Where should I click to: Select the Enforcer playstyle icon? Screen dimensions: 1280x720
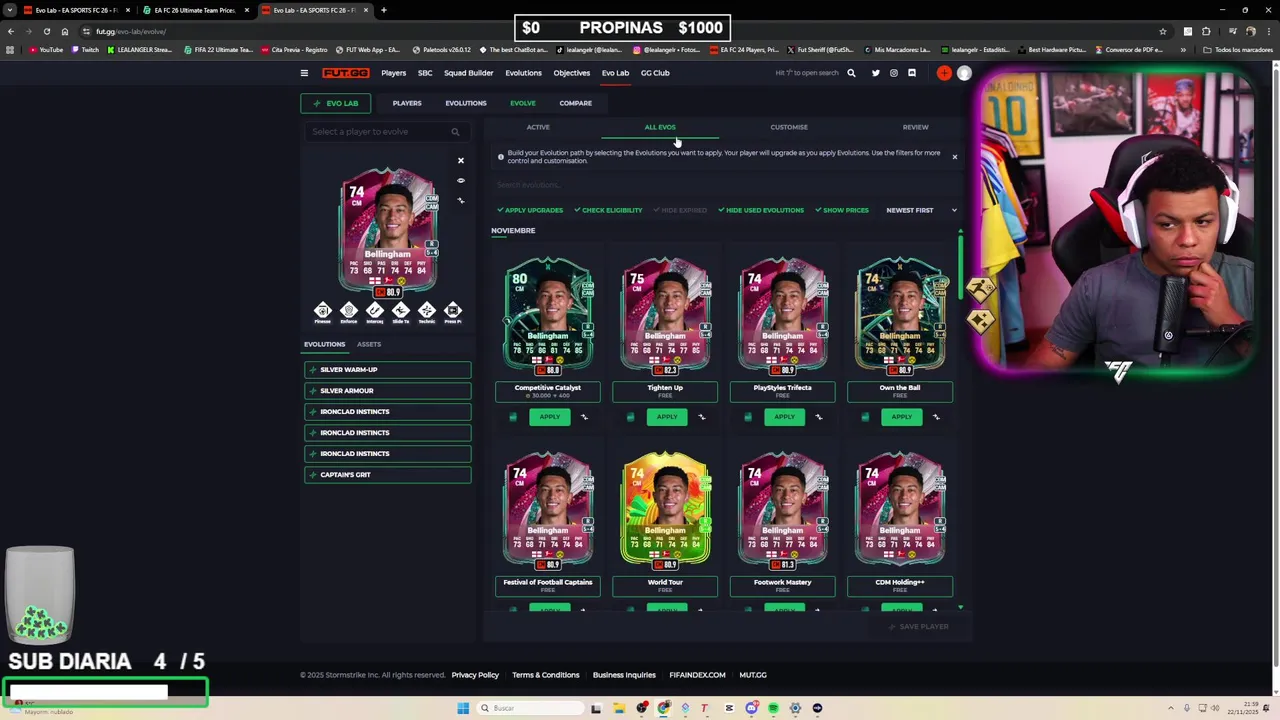[348, 311]
